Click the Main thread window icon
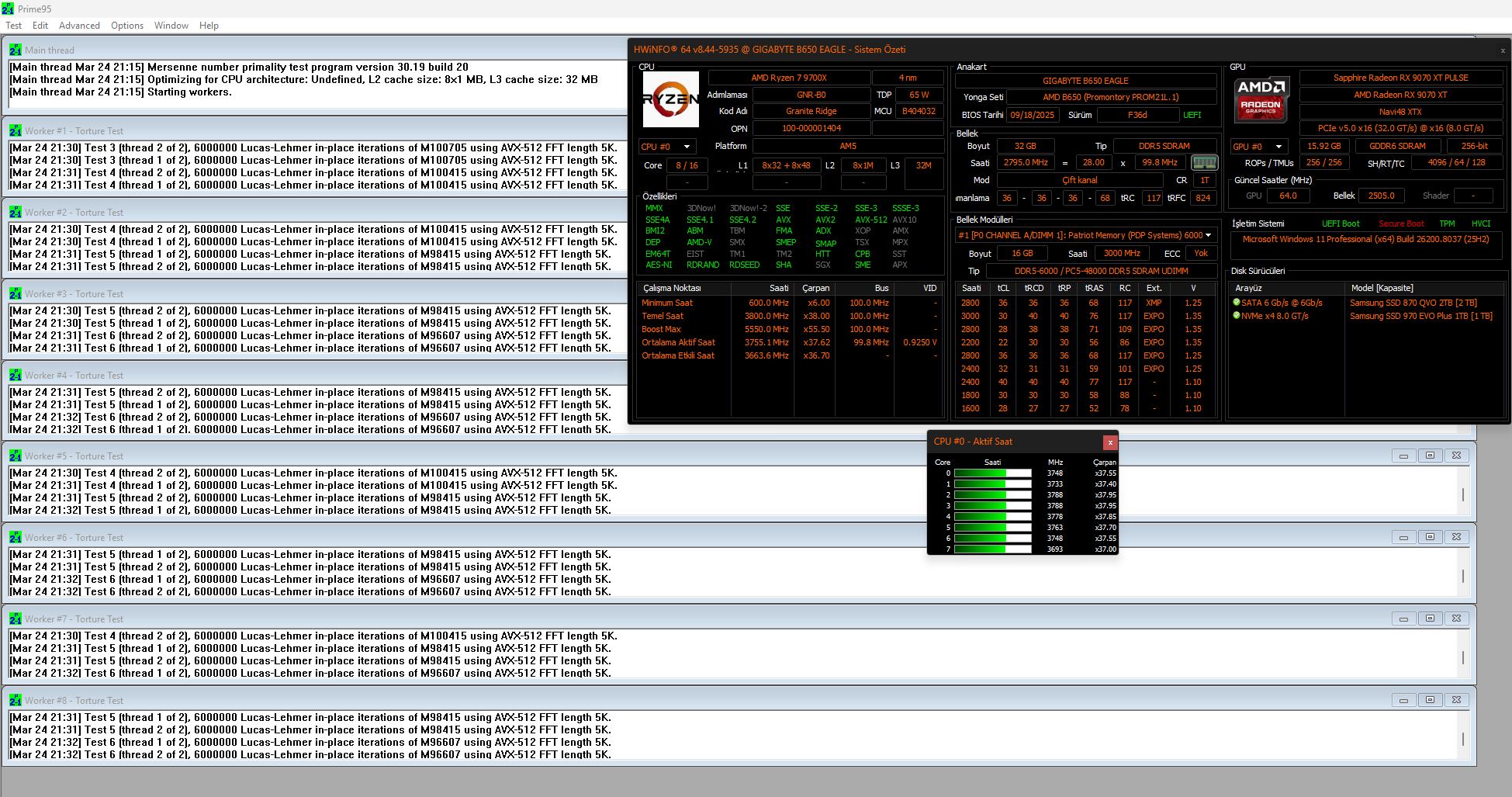This screenshot has height=797, width=1512. pyautogui.click(x=16, y=50)
